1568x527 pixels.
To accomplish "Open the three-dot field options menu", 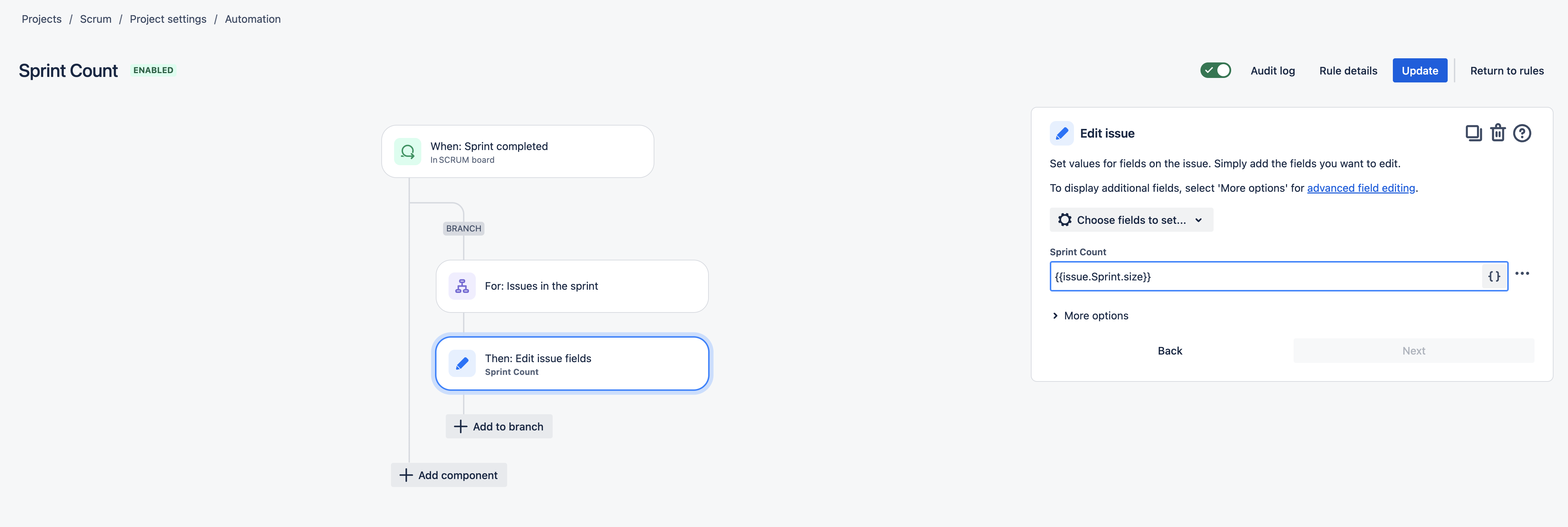I will [1522, 274].
